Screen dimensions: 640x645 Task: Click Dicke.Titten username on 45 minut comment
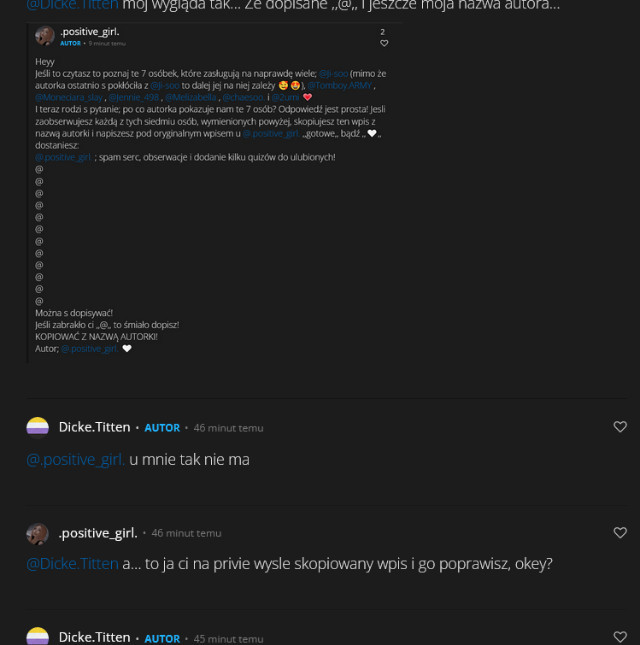pyautogui.click(x=95, y=637)
